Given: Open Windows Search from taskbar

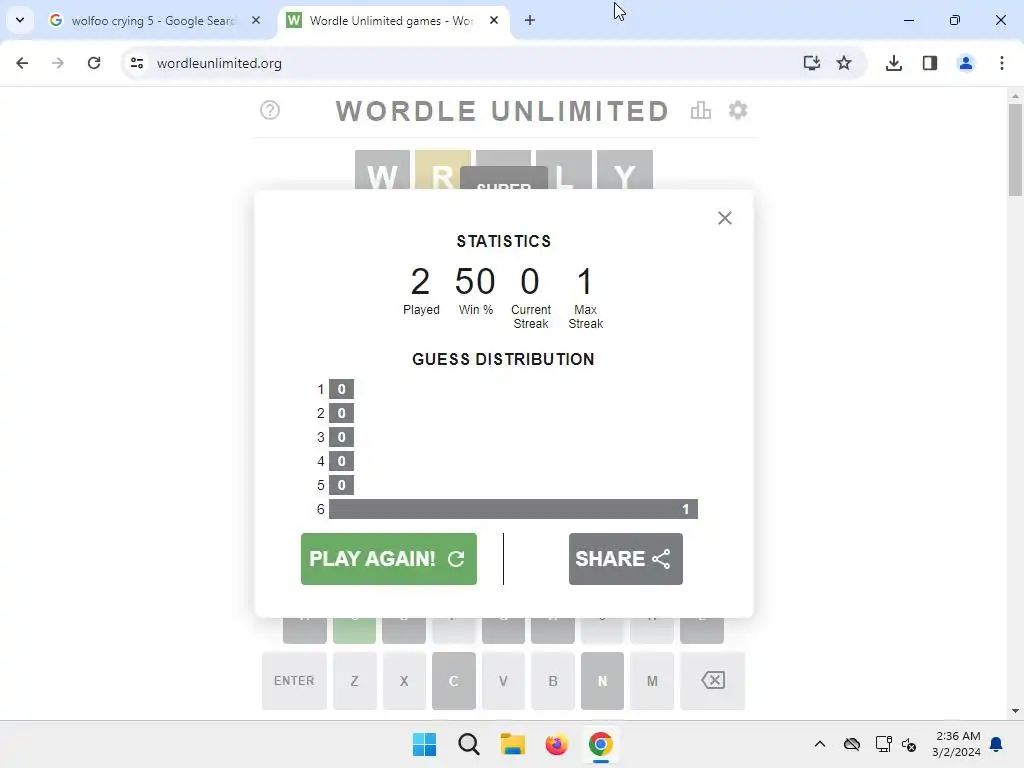Looking at the screenshot, I should coord(468,744).
